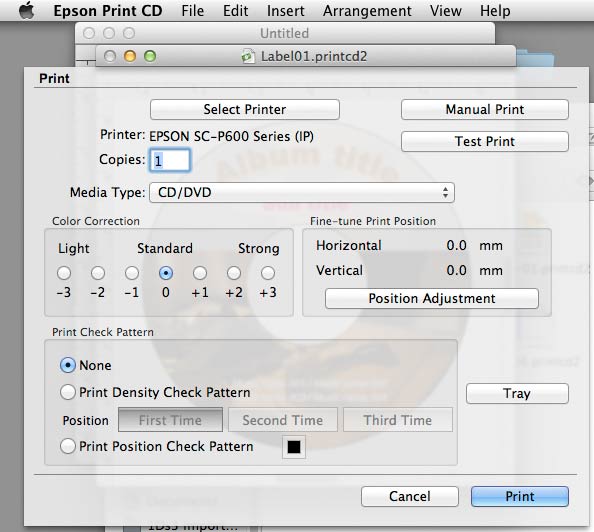
Task: Open the View menu
Action: click(446, 11)
